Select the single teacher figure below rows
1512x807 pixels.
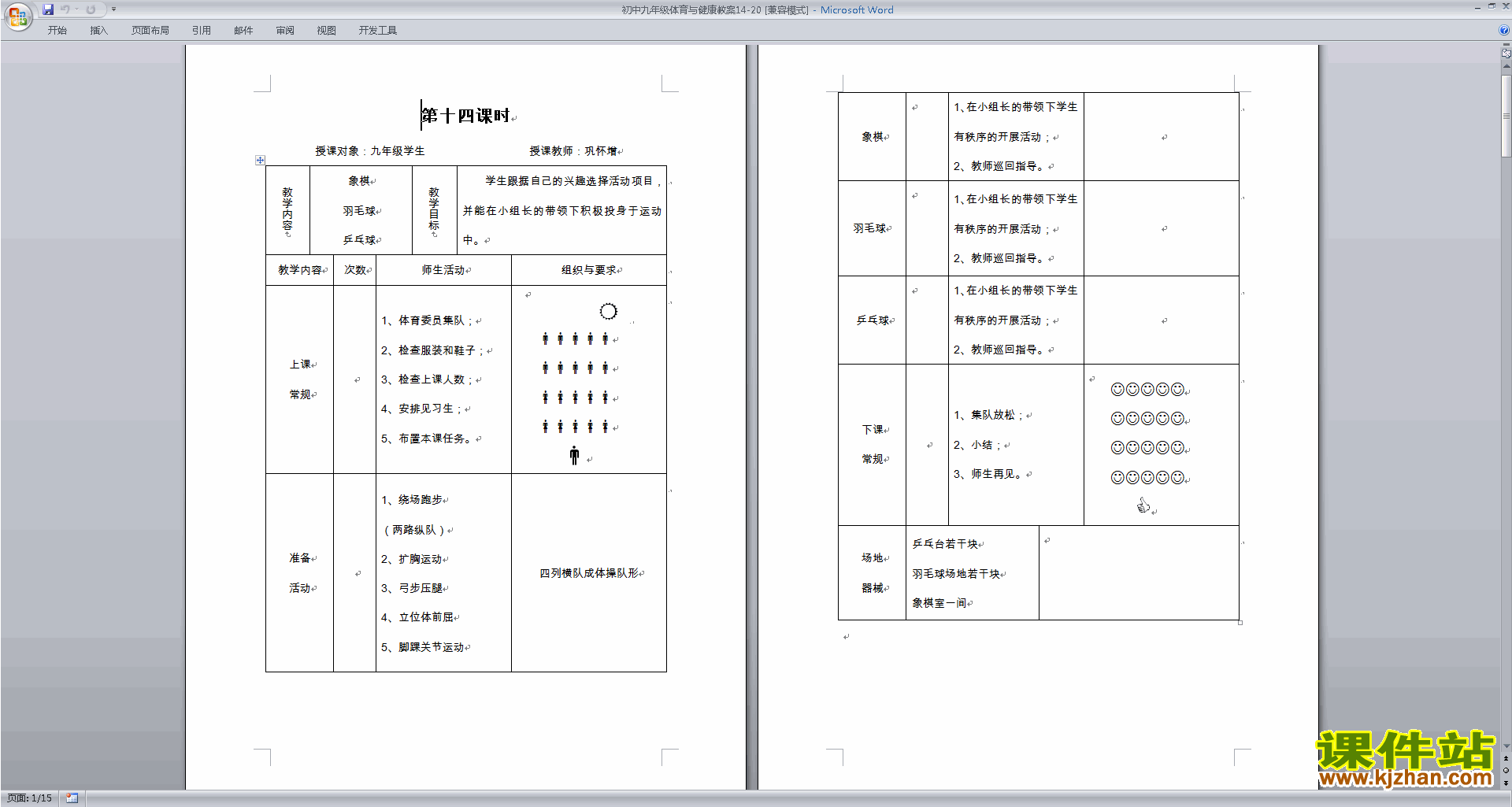[574, 455]
